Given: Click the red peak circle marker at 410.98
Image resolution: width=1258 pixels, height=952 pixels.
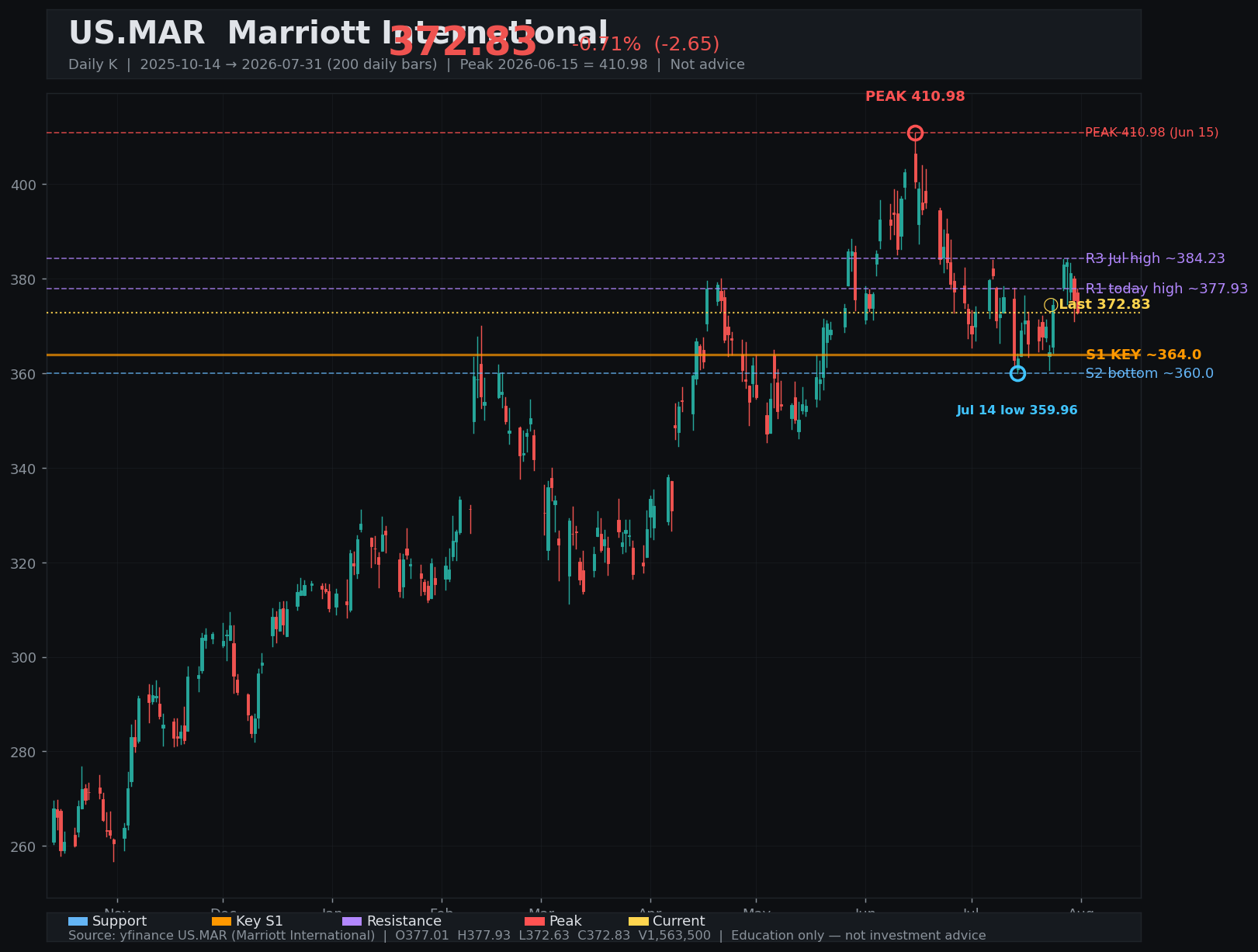Looking at the screenshot, I should pyautogui.click(x=915, y=133).
